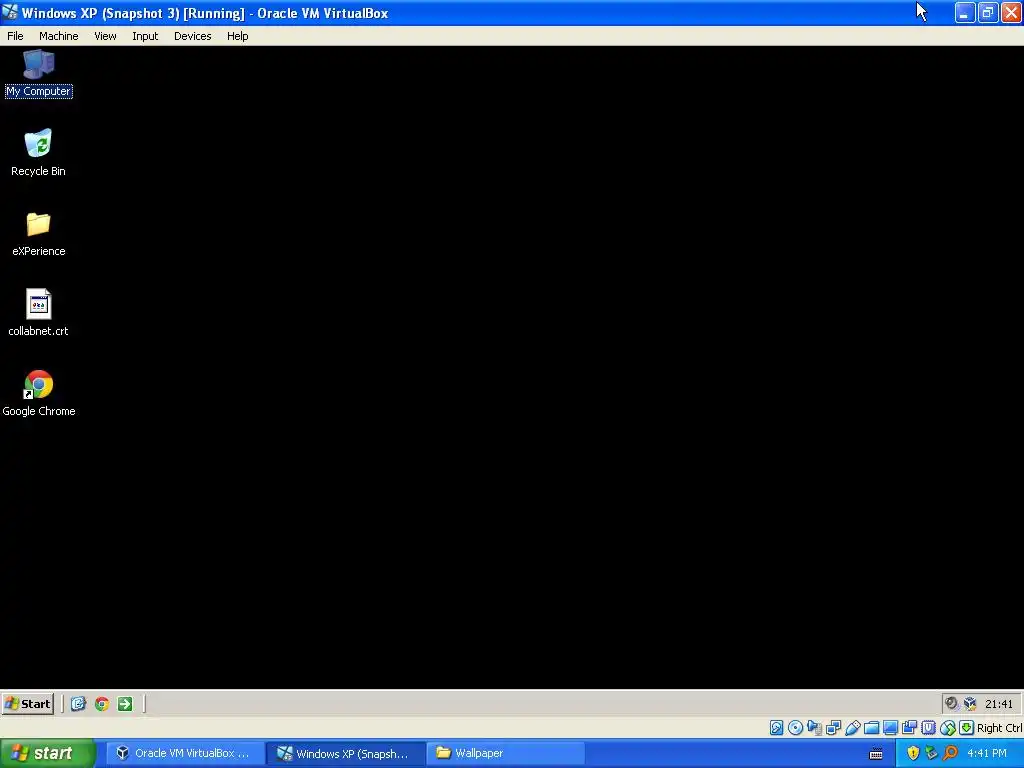Viewport: 1024px width, 768px height.
Task: Open the host green start menu button
Action: point(47,753)
